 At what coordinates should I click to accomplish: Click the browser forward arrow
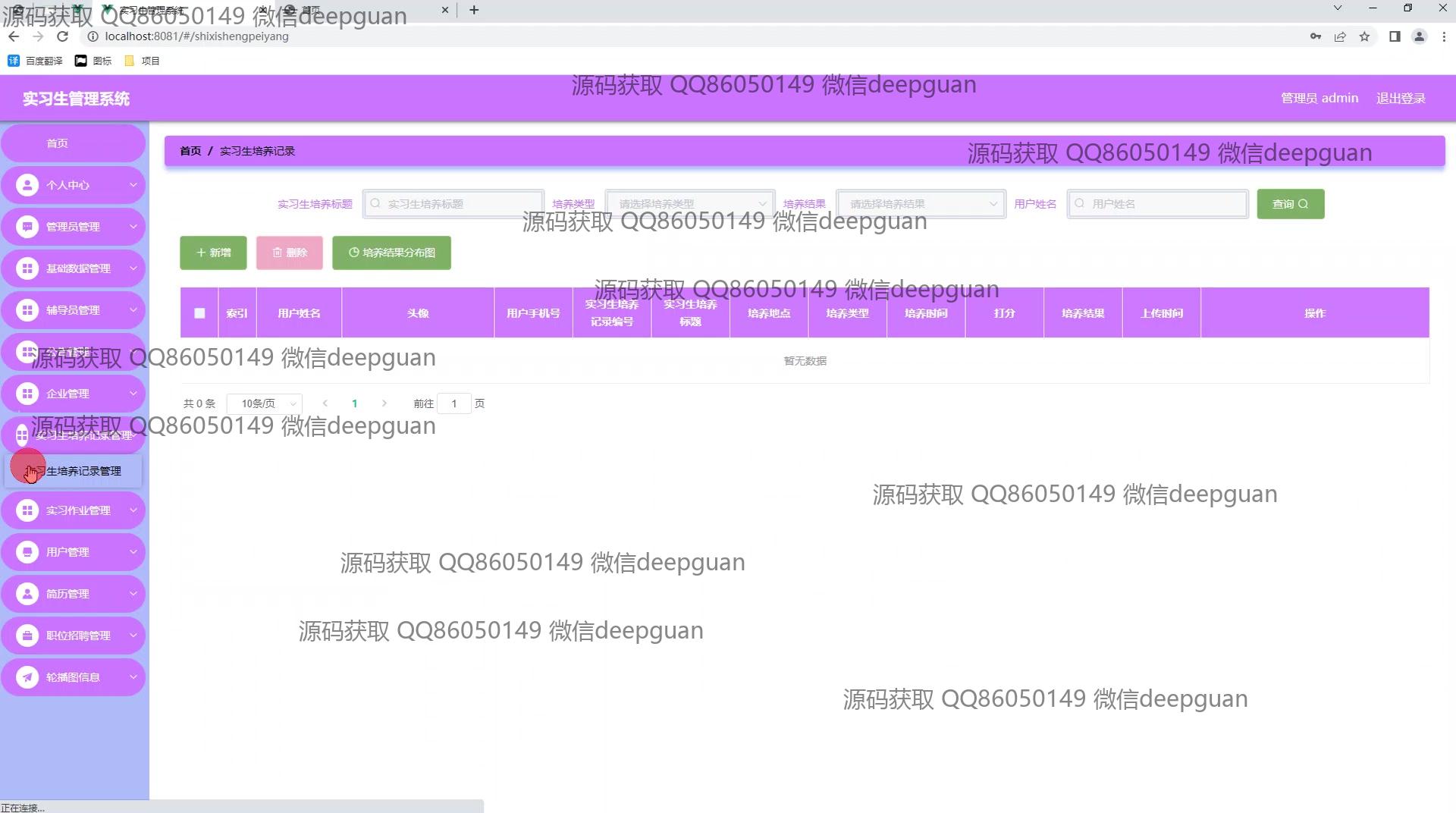(38, 36)
